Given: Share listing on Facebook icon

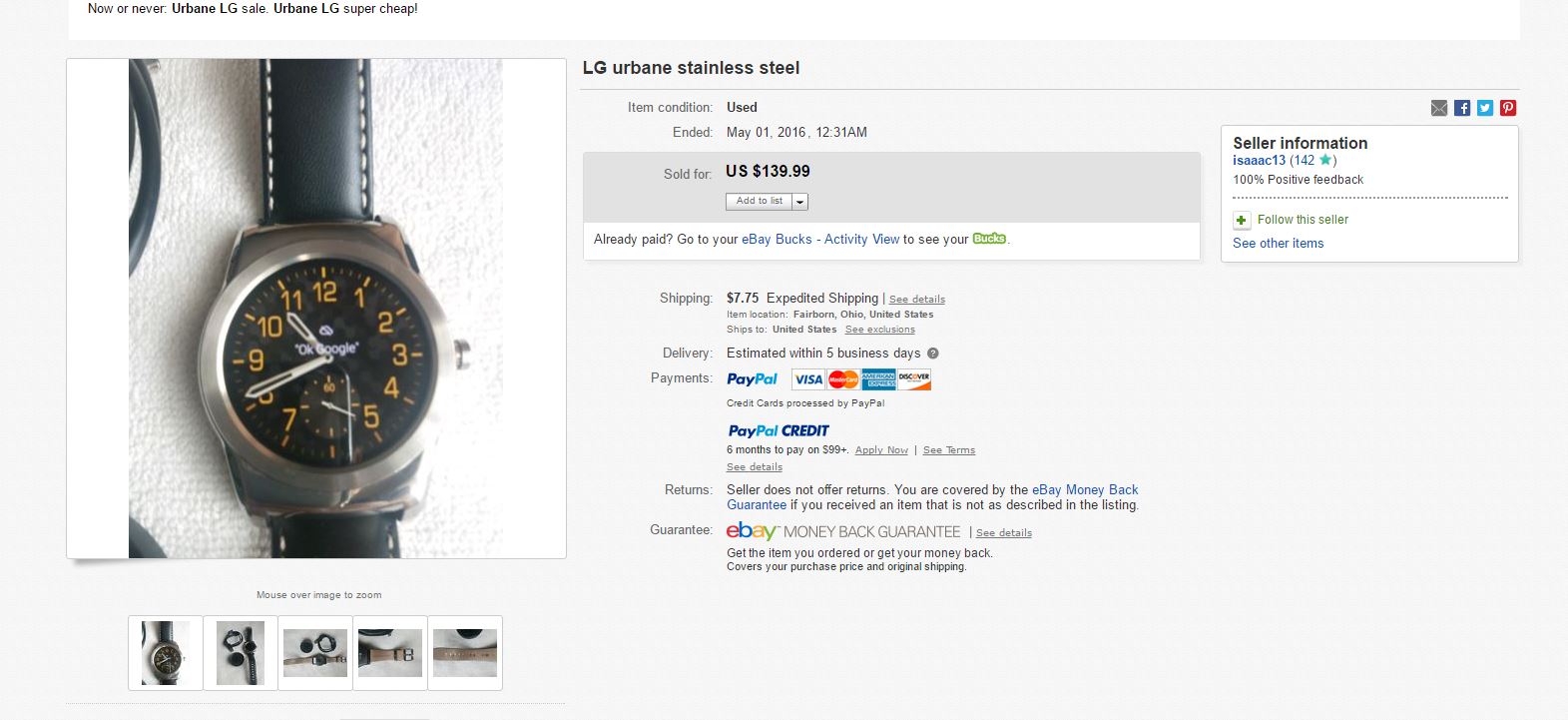Looking at the screenshot, I should (x=1462, y=108).
